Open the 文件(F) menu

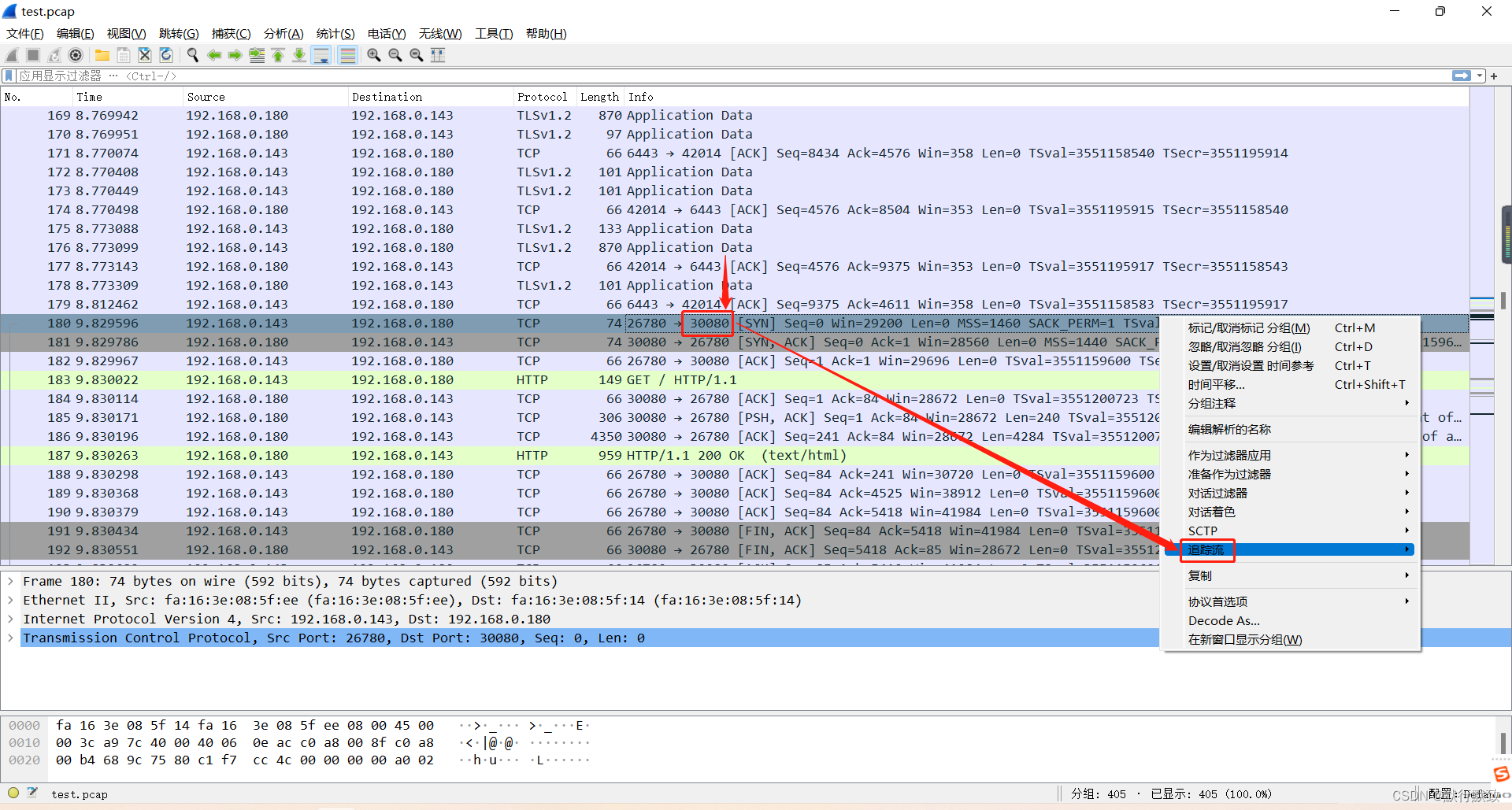pyautogui.click(x=25, y=34)
